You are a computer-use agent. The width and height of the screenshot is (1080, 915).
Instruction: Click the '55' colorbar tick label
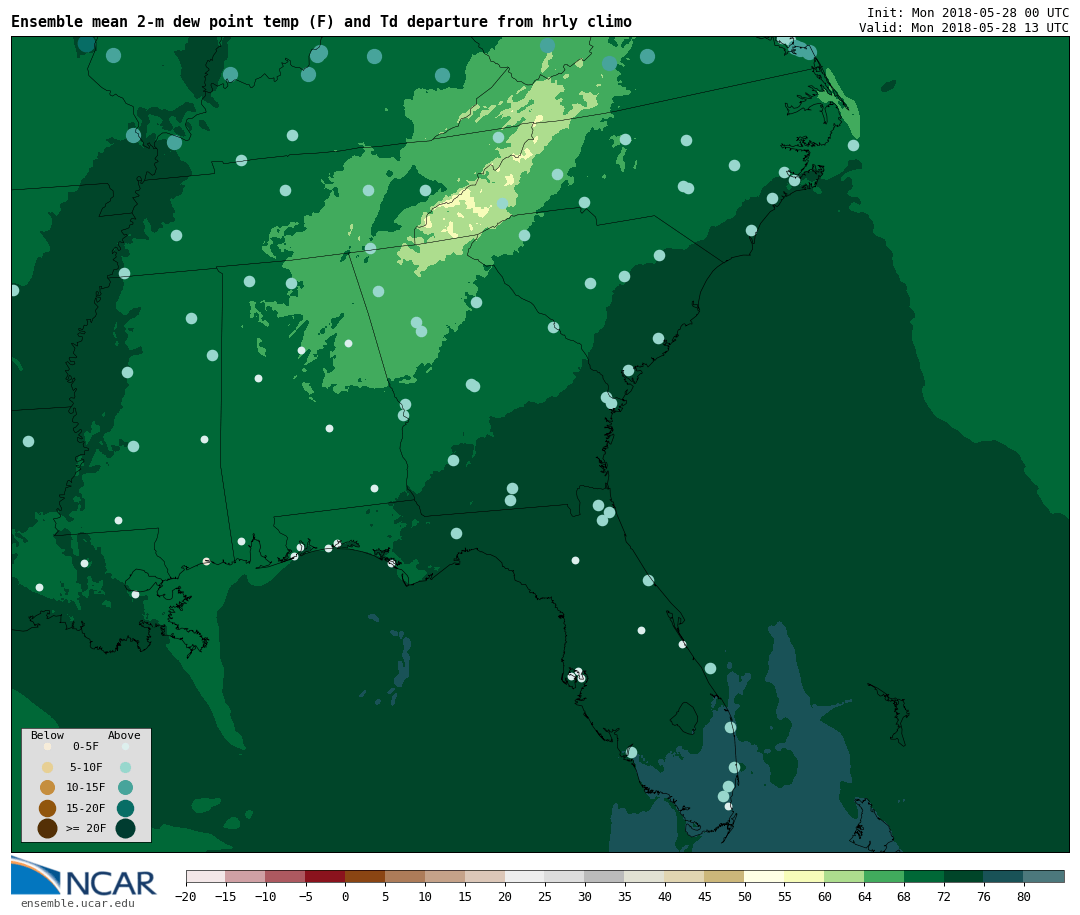click(785, 897)
